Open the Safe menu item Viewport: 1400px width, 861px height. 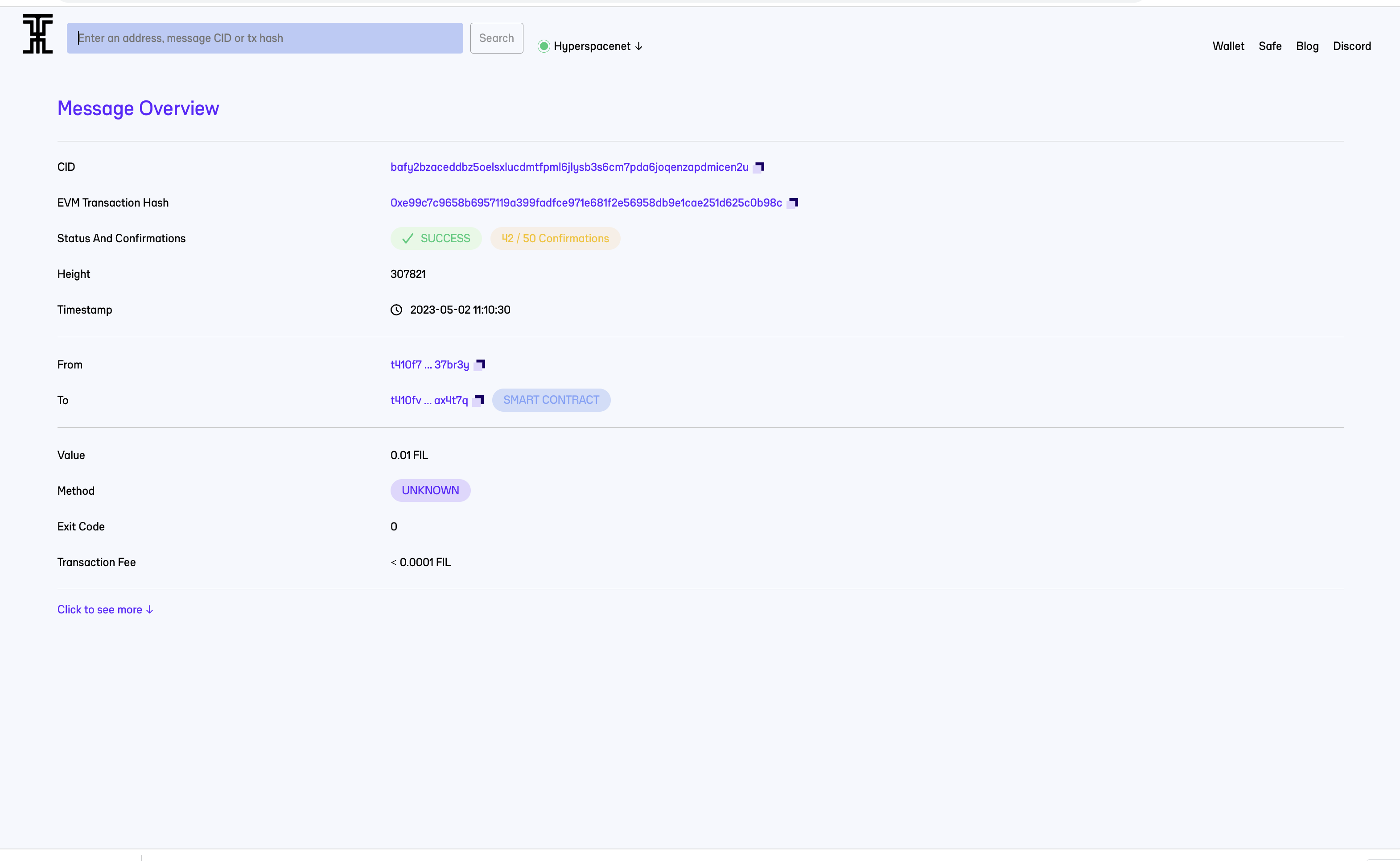1270,46
